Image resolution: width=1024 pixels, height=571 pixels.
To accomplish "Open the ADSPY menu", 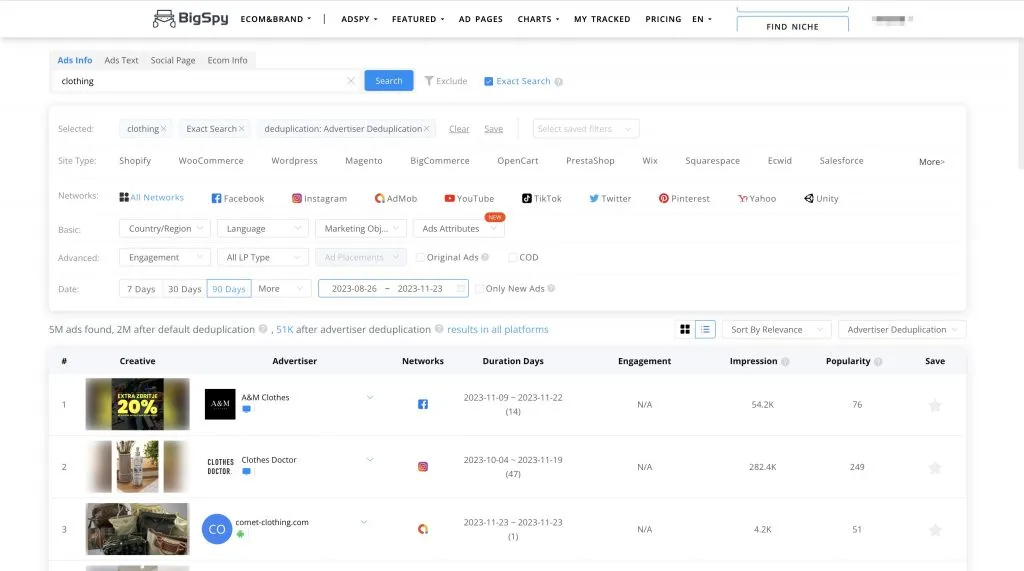I will [359, 19].
